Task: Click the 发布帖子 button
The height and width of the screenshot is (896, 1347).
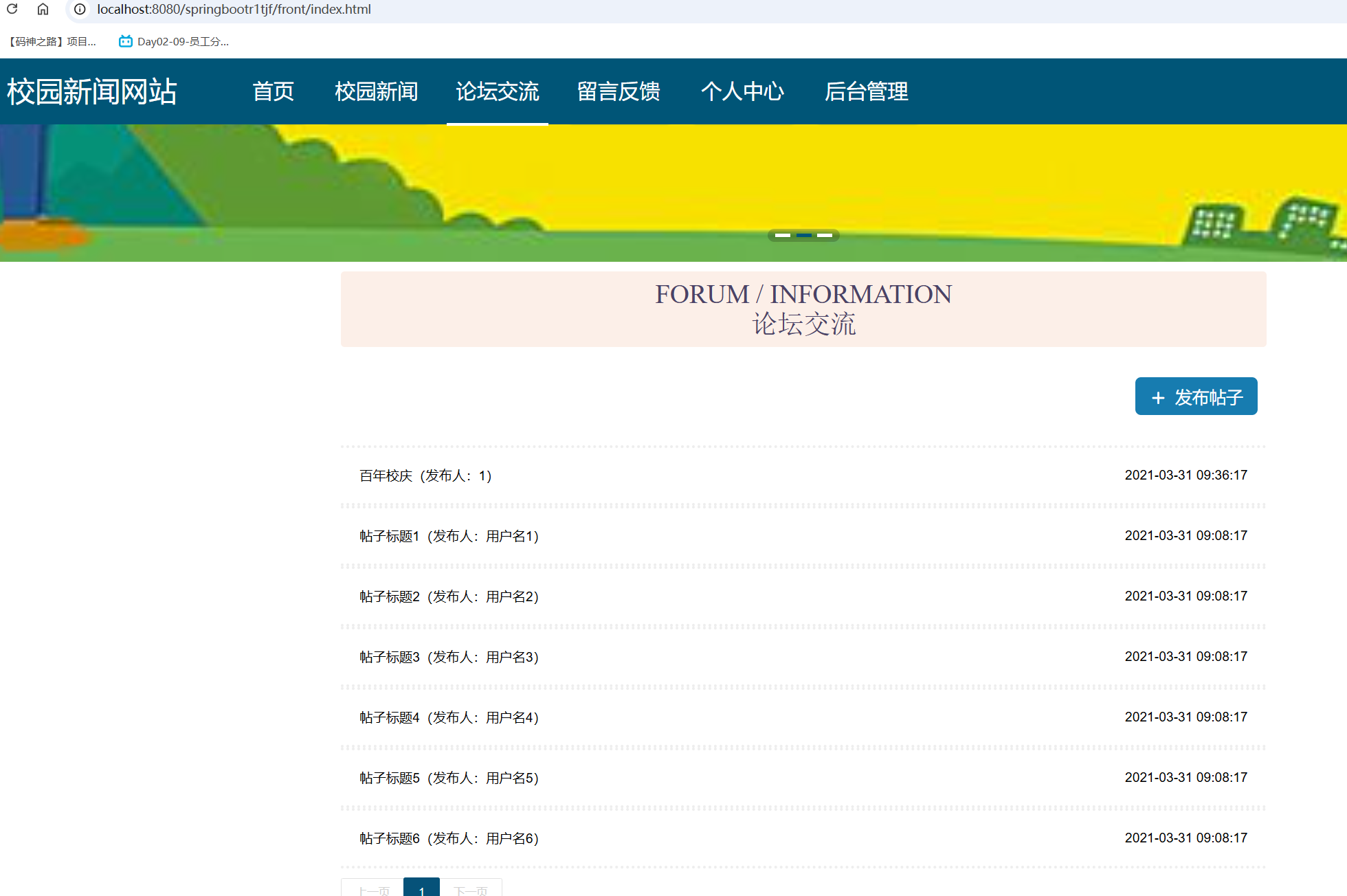Action: click(x=1196, y=396)
